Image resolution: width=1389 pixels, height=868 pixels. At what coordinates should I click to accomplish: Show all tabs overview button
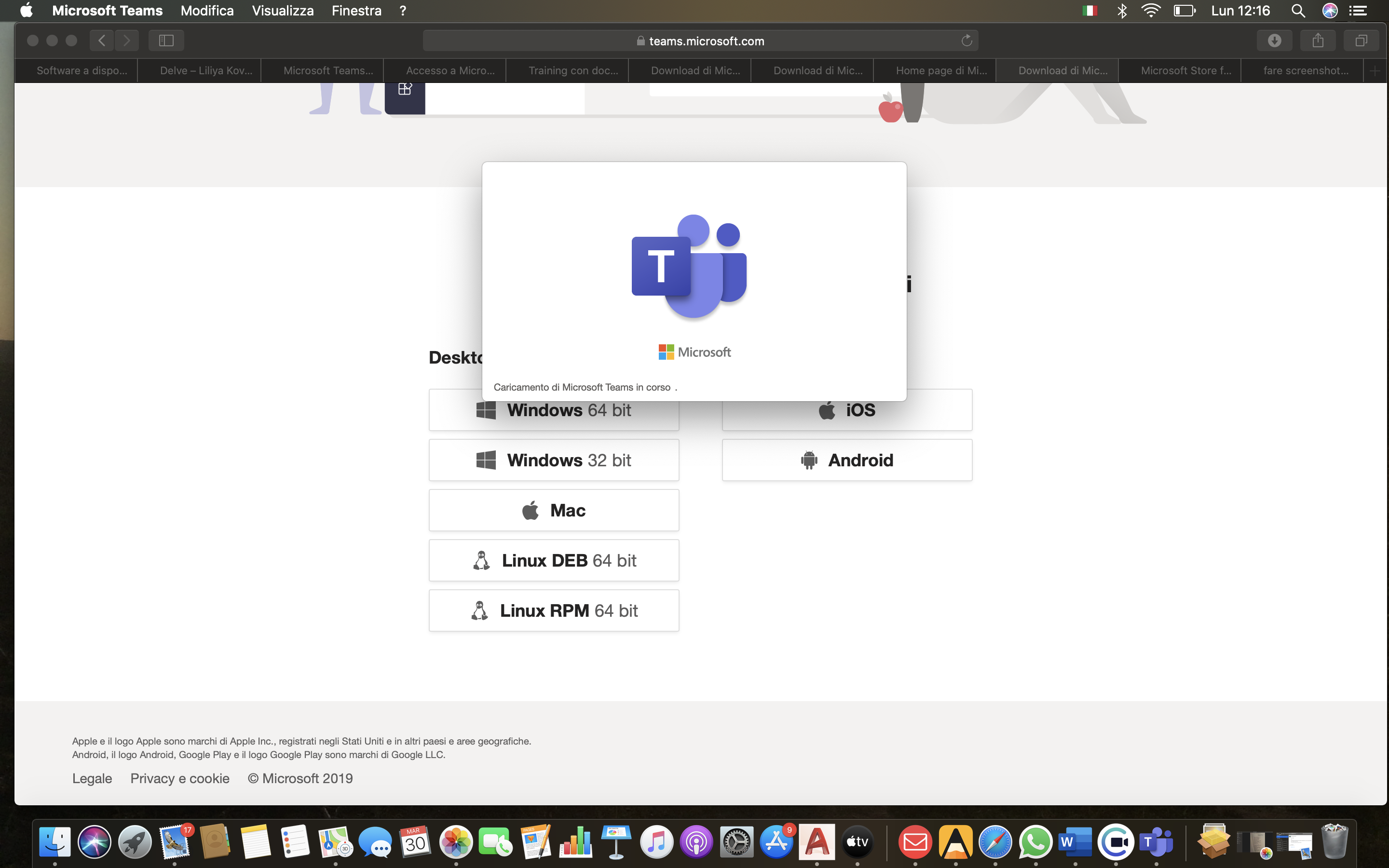1362,40
